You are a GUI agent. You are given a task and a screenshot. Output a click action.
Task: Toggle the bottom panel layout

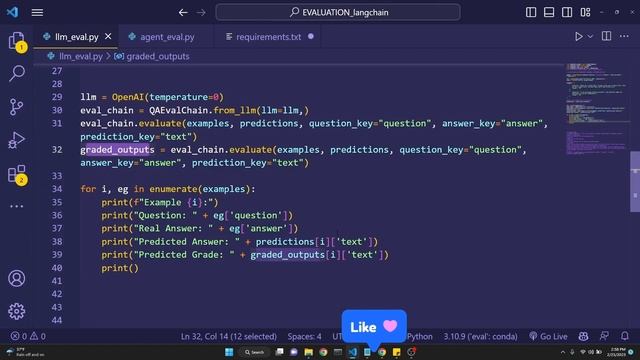coord(549,12)
